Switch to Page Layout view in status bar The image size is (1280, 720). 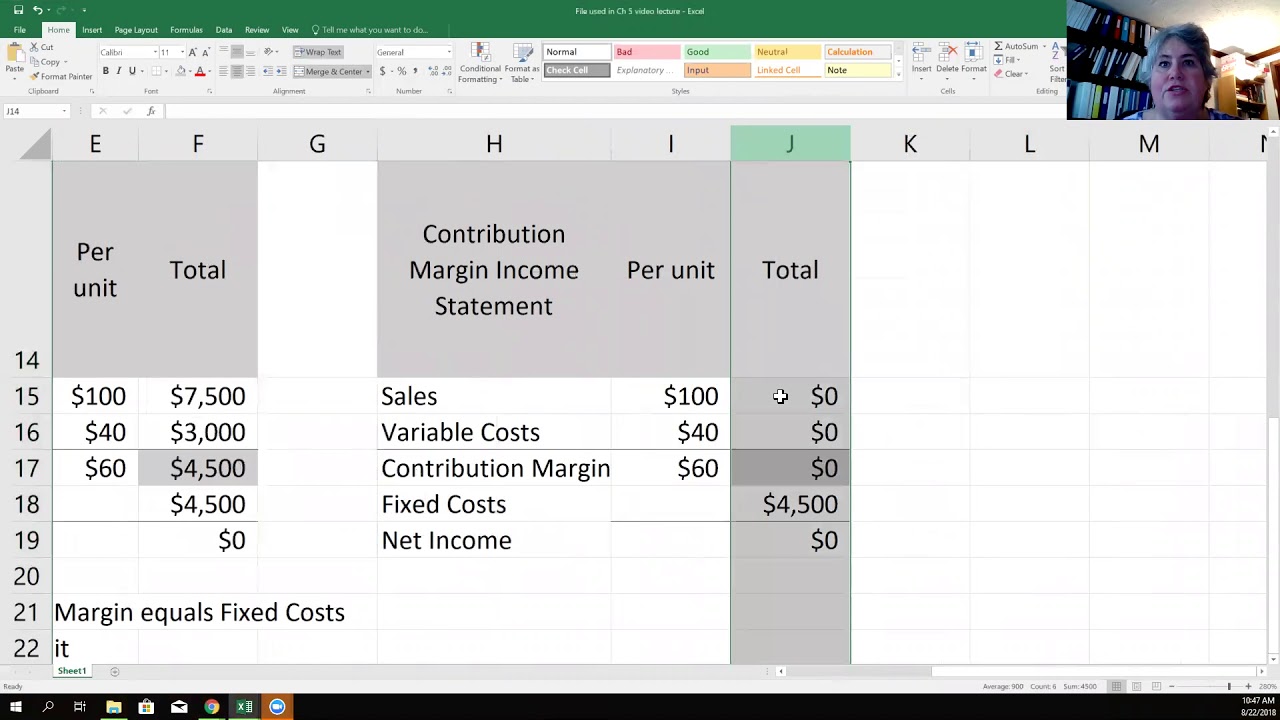click(1136, 686)
